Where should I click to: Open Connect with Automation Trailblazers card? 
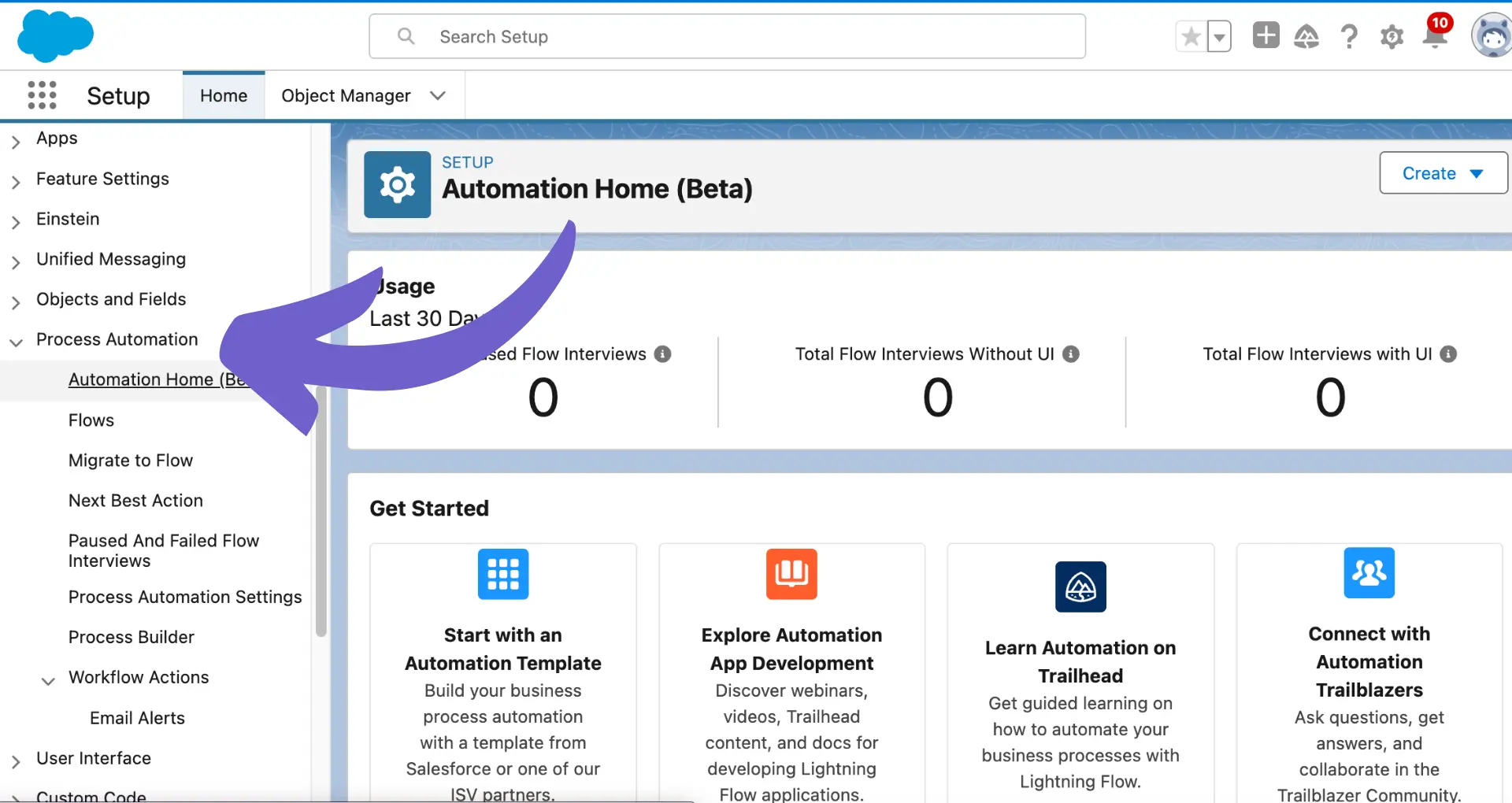coord(1369,673)
